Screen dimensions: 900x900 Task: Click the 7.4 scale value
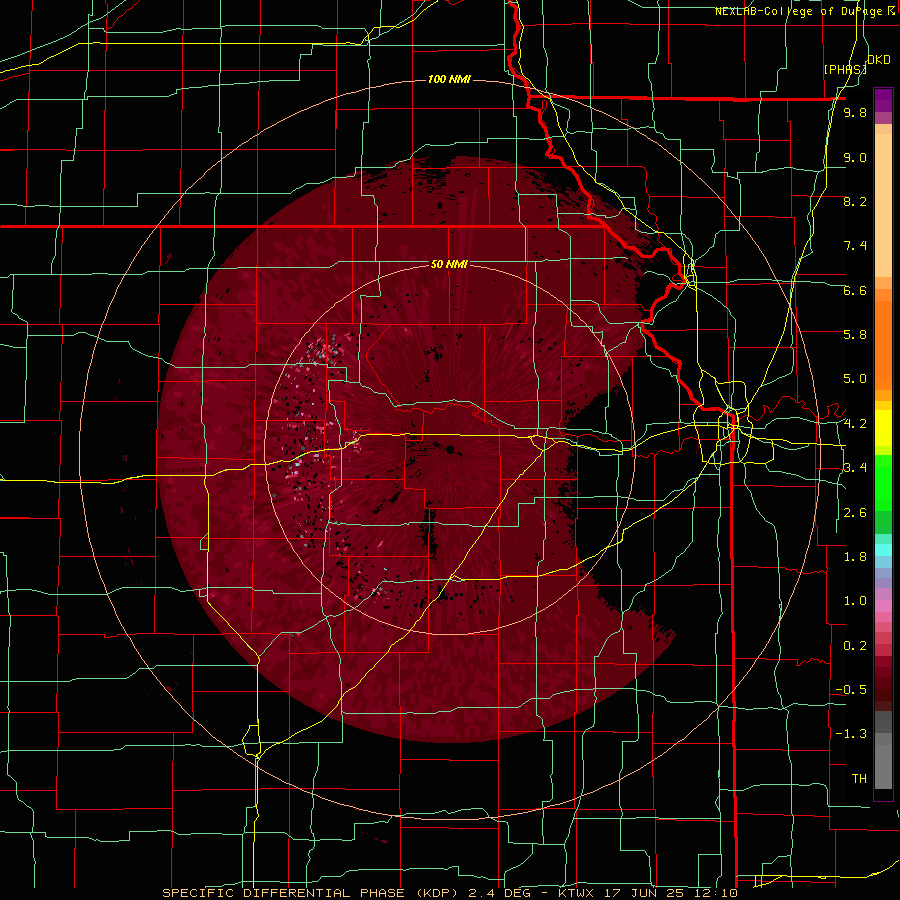[855, 246]
